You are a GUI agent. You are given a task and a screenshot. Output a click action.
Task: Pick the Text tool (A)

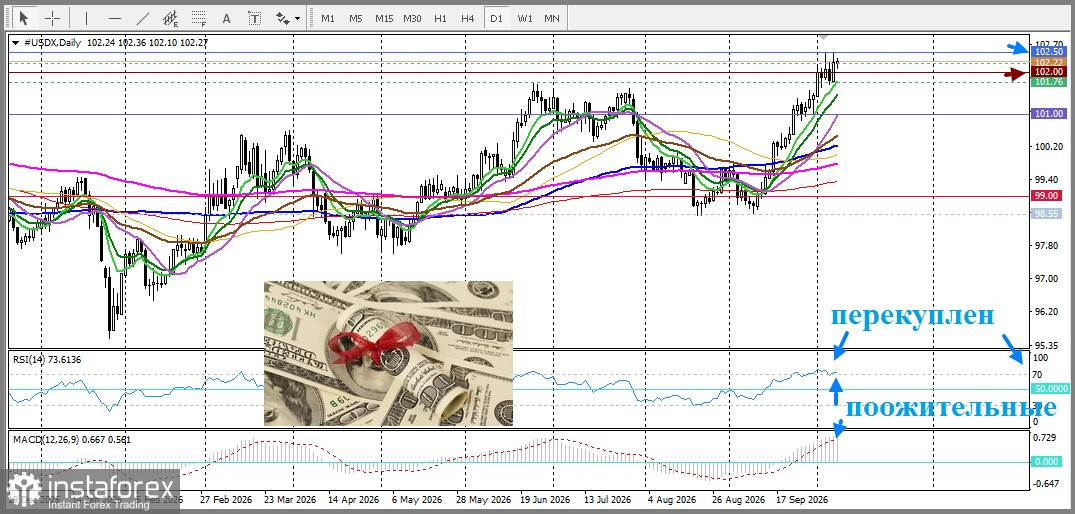pos(227,19)
